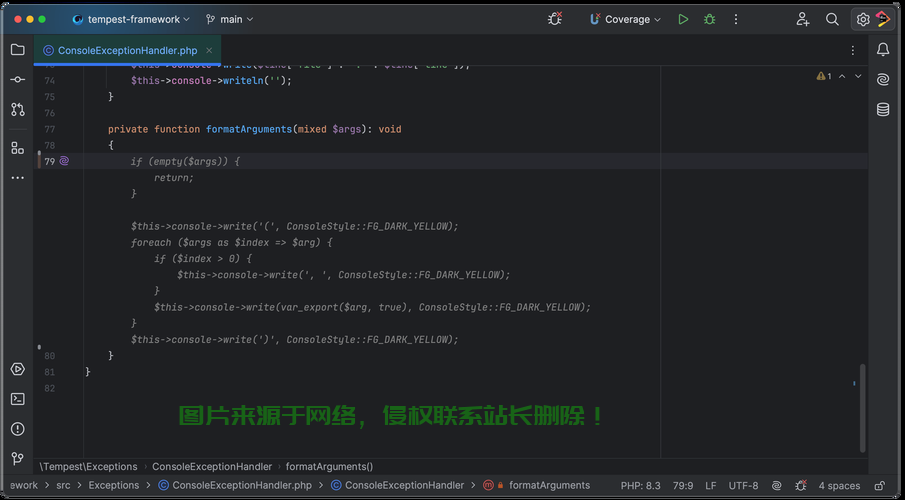Click formatArguments method in navigation bar
The image size is (905, 500).
pos(537,486)
